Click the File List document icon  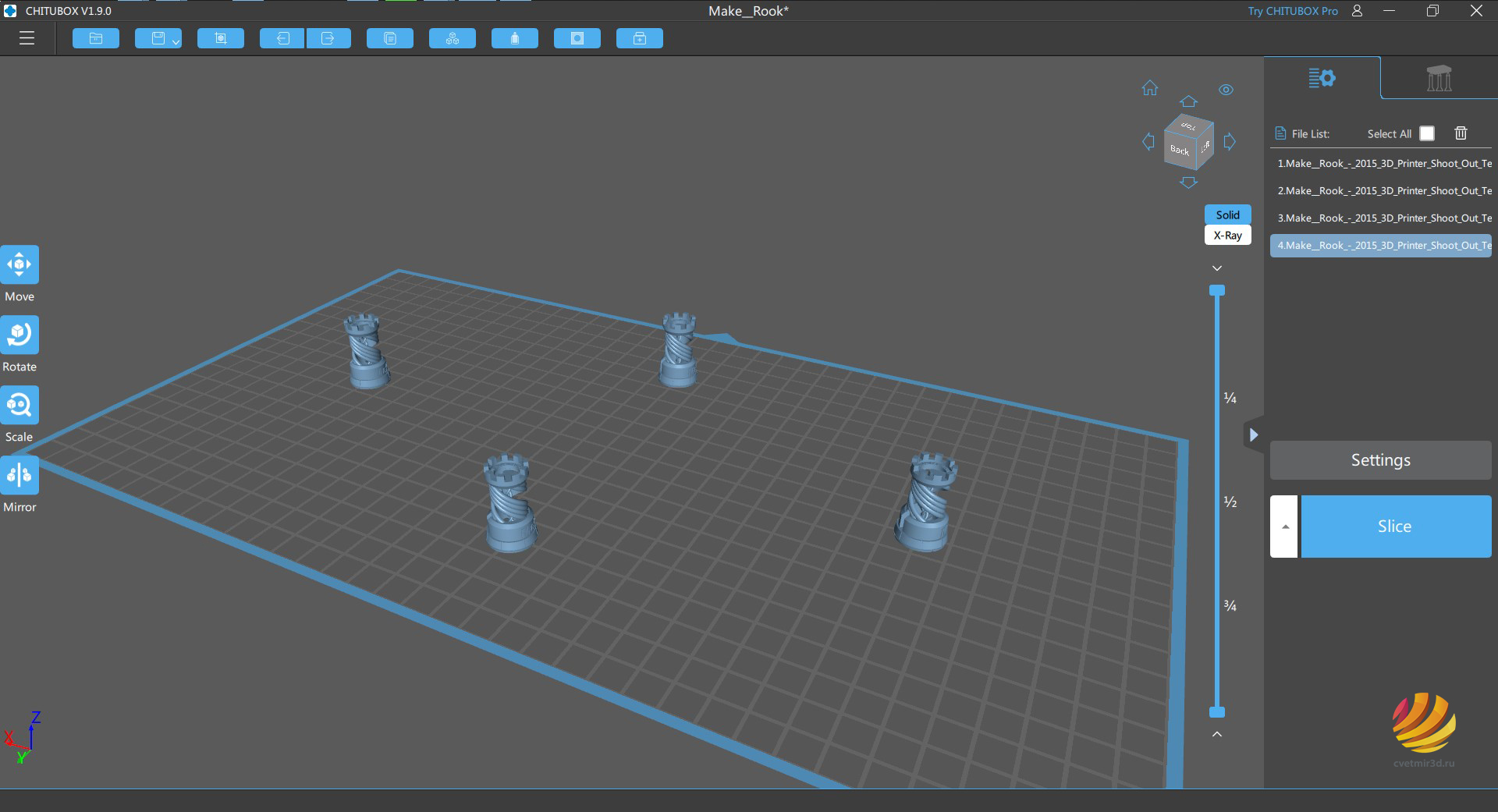pos(1280,133)
